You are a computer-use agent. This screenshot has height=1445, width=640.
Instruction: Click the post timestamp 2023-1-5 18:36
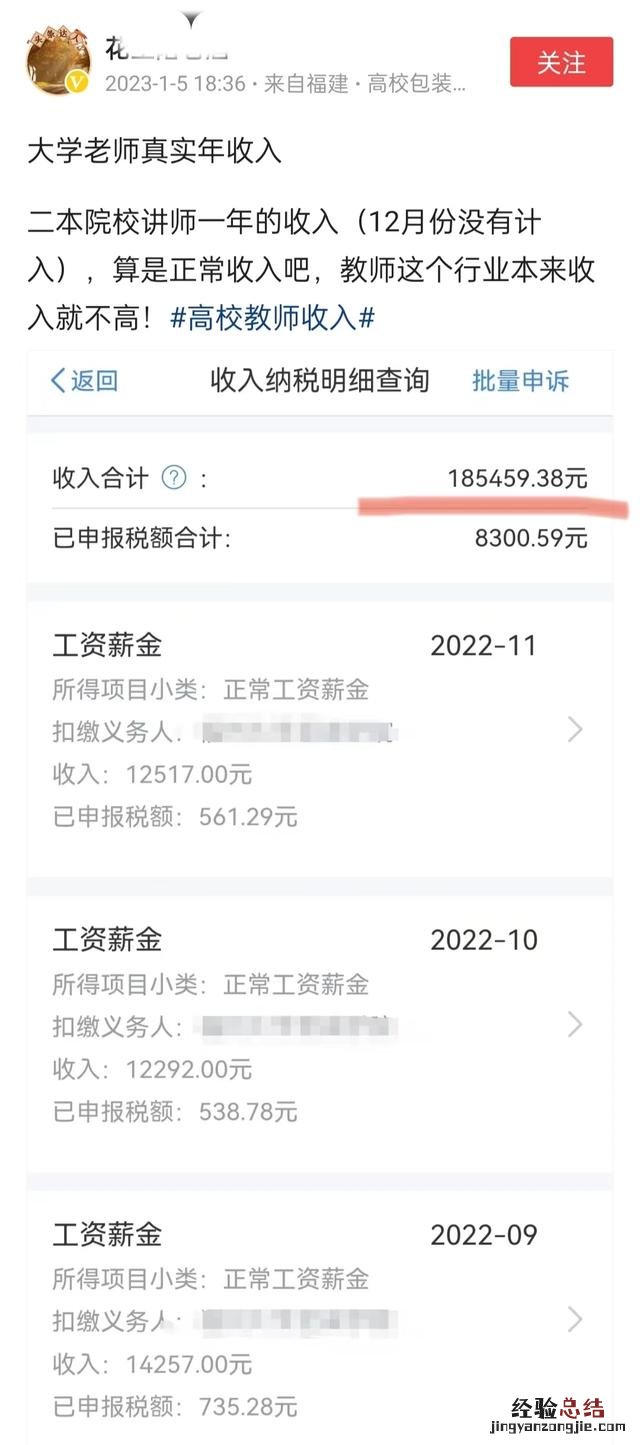[175, 84]
